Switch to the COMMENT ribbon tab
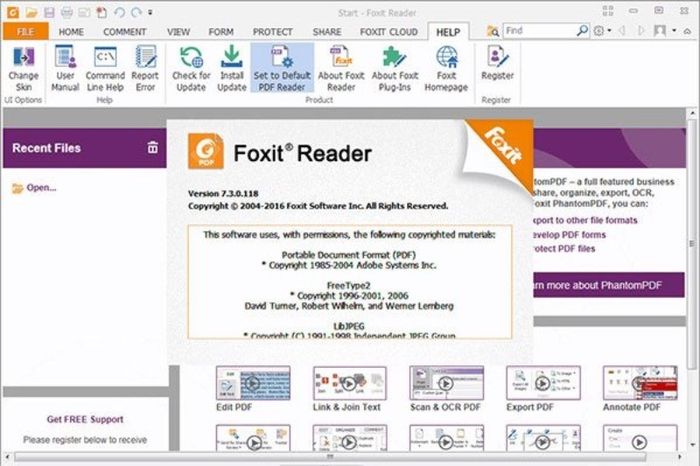 124,32
